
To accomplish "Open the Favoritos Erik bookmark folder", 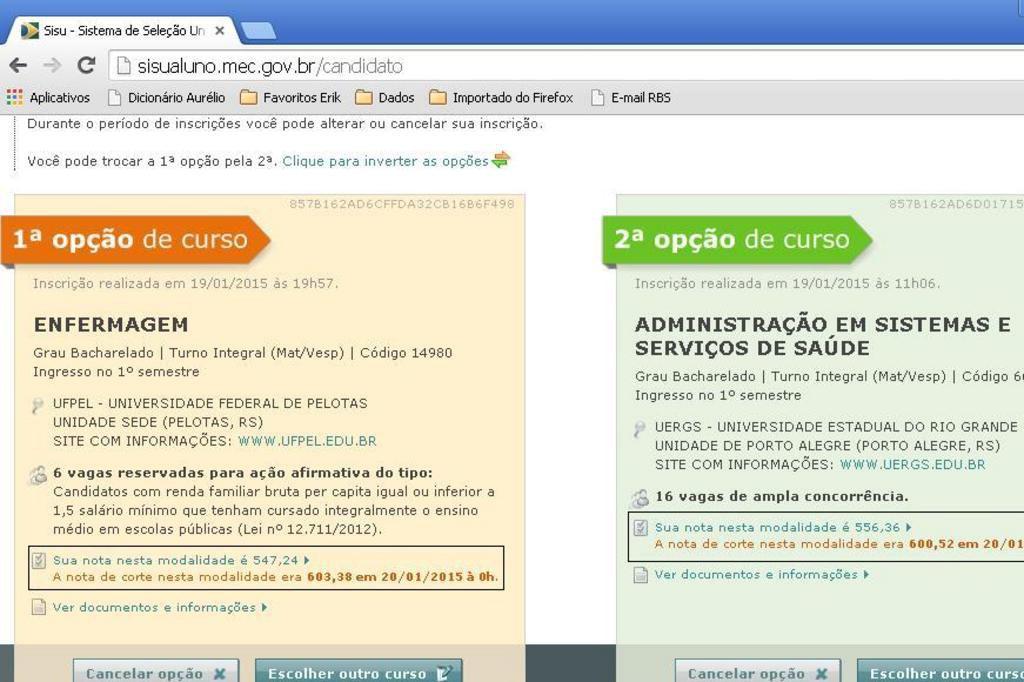I will click(291, 97).
